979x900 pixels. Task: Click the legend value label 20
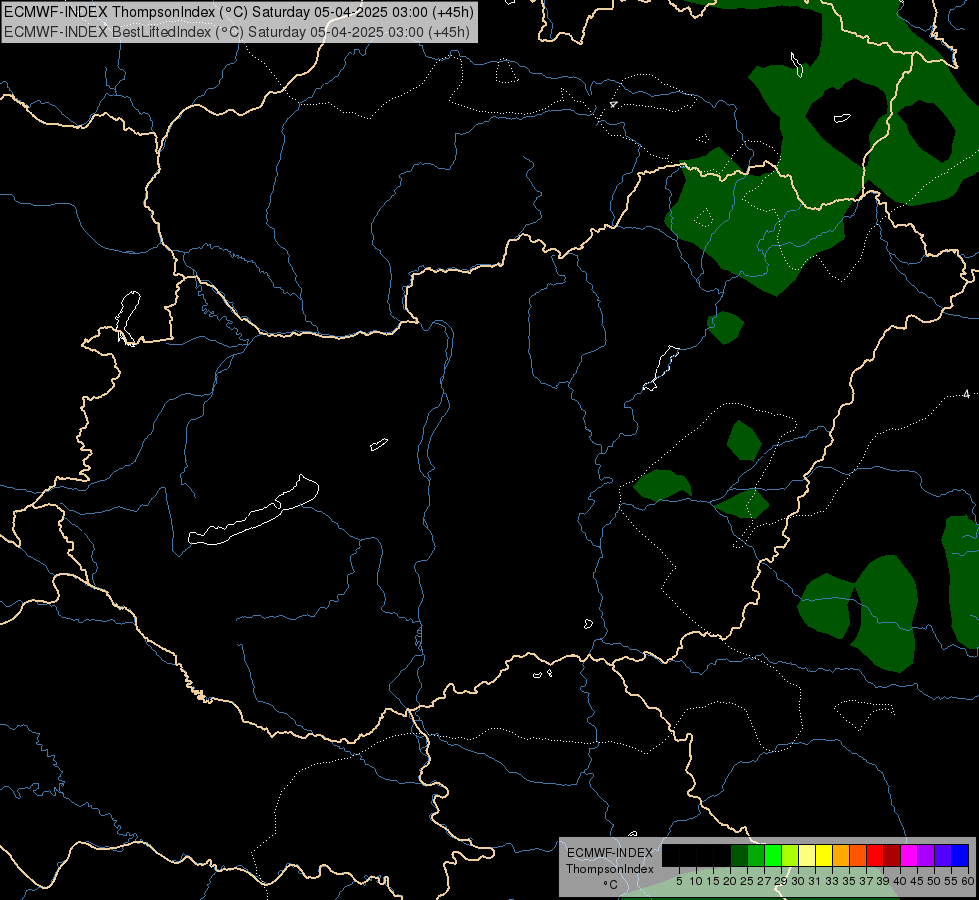[730, 881]
